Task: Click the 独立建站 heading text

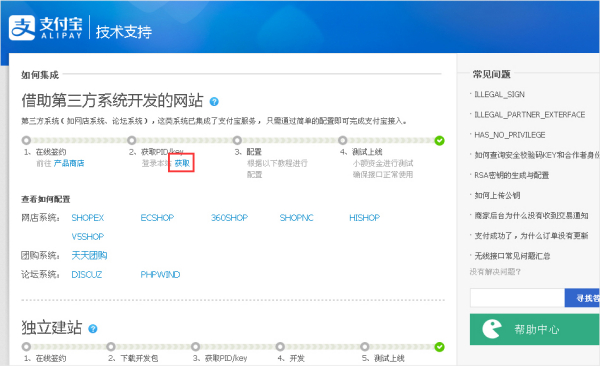Action: coord(52,328)
